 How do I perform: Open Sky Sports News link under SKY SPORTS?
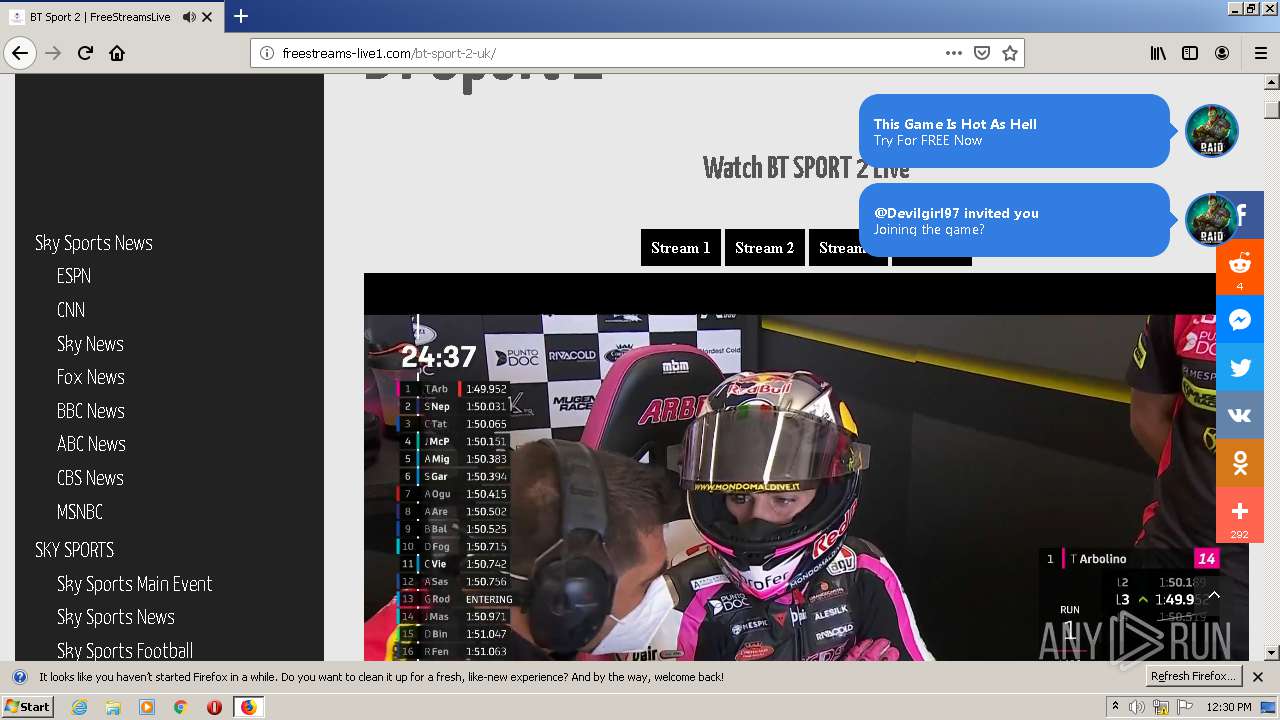pos(116,617)
